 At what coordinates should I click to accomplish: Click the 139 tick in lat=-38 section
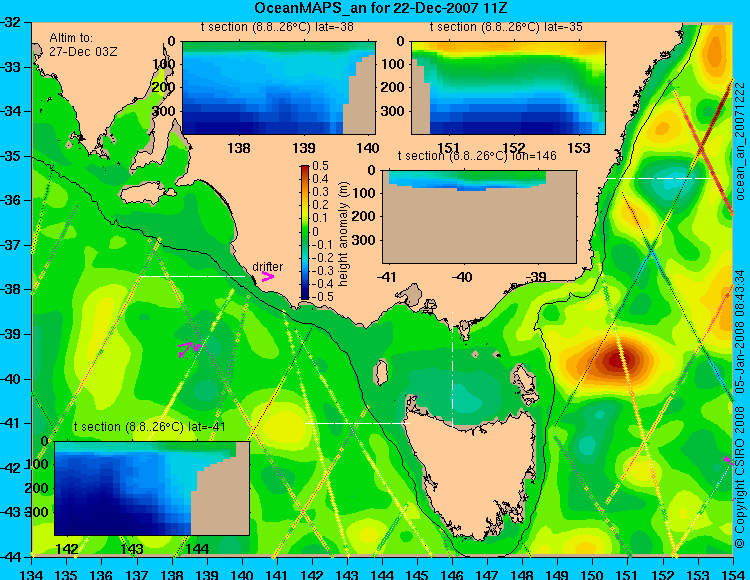point(304,148)
